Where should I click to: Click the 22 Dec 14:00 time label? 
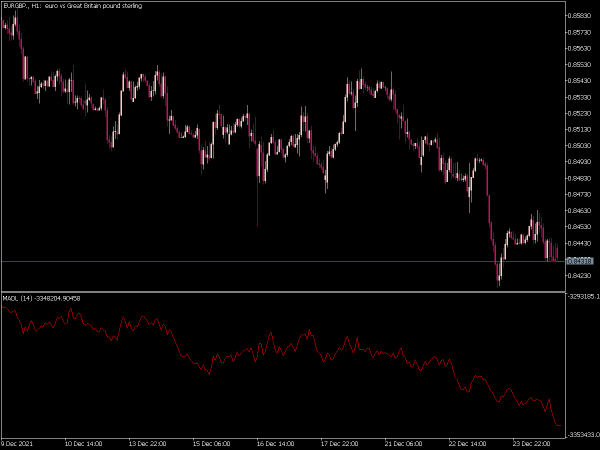(467, 444)
